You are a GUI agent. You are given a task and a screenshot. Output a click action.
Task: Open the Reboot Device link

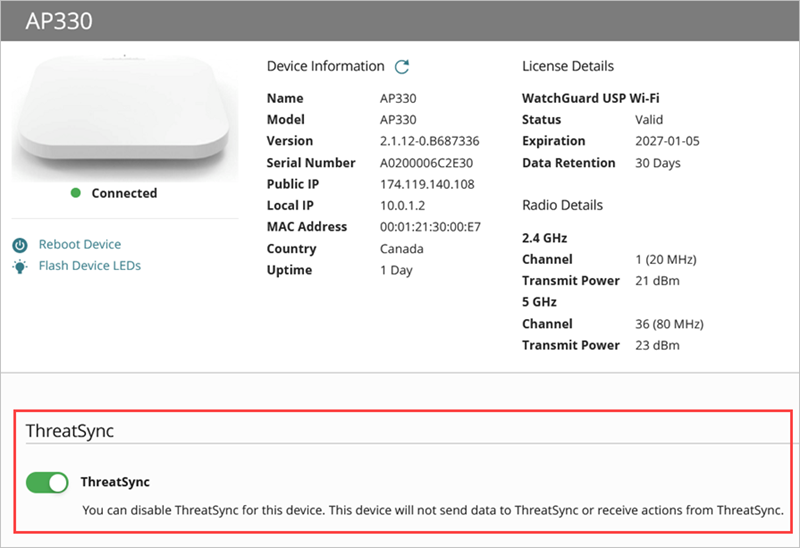(80, 245)
